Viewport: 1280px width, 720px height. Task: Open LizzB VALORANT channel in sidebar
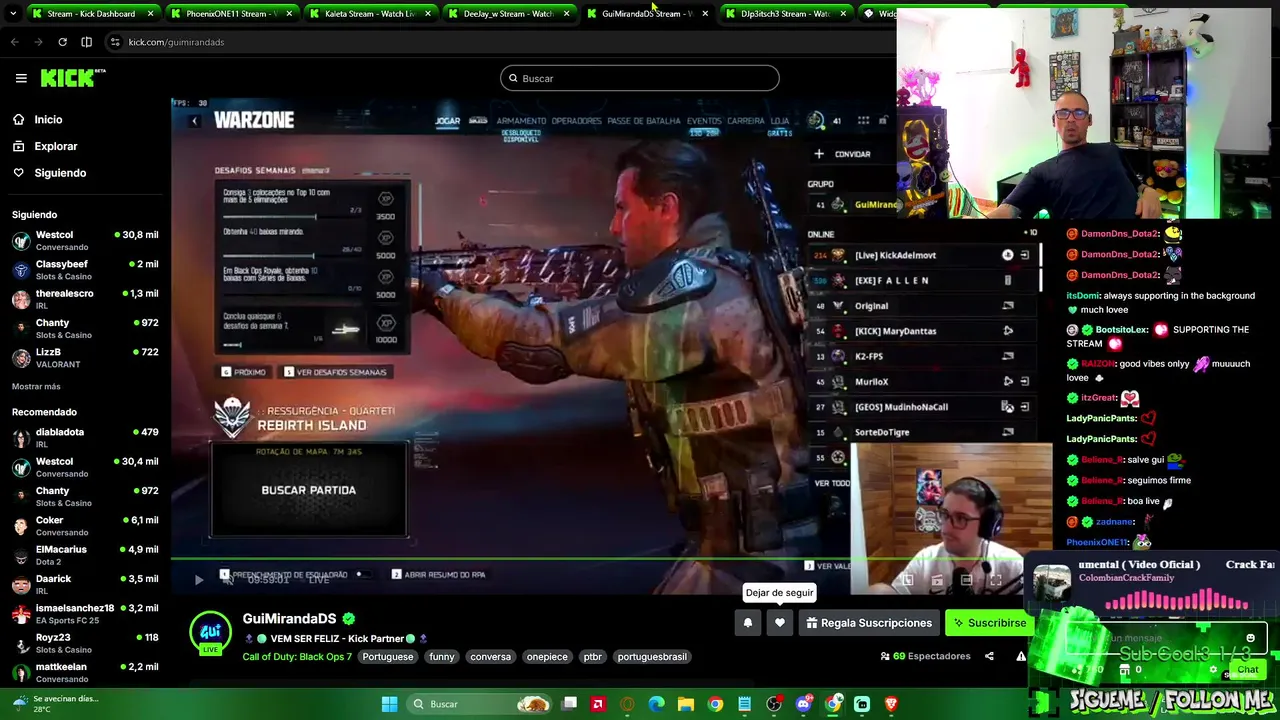pyautogui.click(x=85, y=358)
